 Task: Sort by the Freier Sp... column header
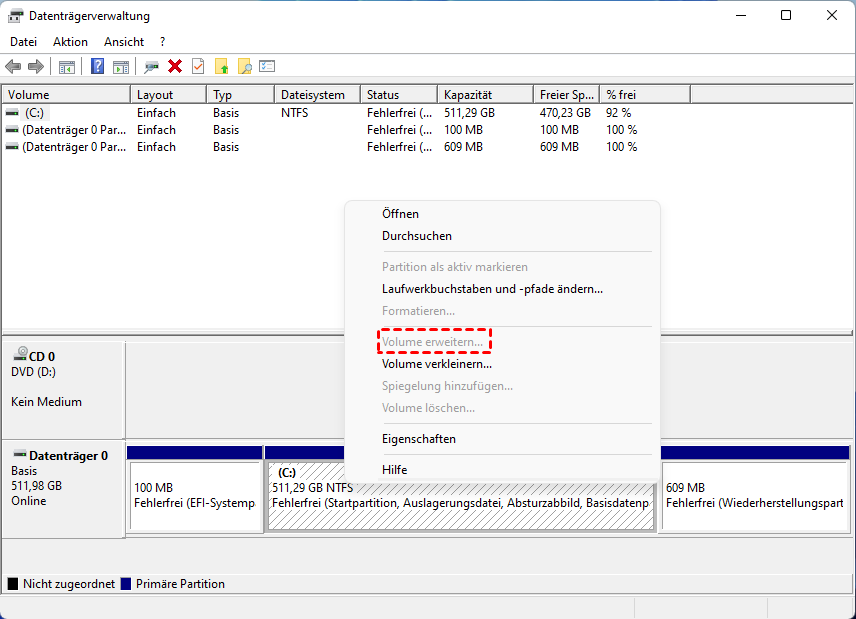[x=567, y=95]
